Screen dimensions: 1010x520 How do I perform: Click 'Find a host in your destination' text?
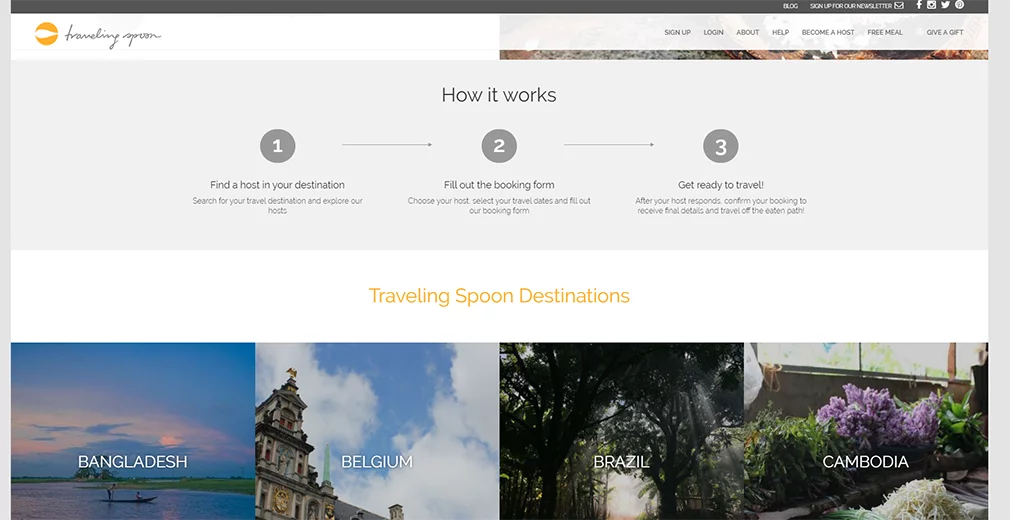[278, 185]
